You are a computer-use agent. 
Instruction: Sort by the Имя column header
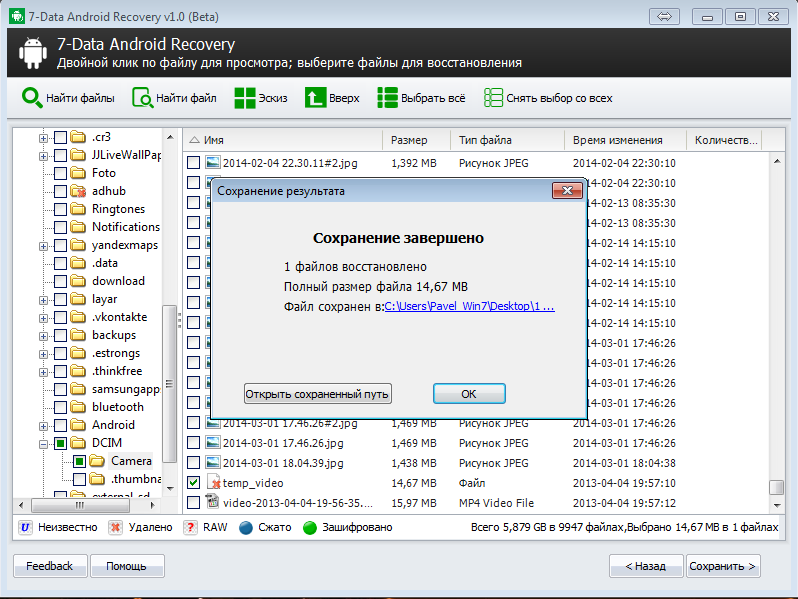(x=282, y=140)
